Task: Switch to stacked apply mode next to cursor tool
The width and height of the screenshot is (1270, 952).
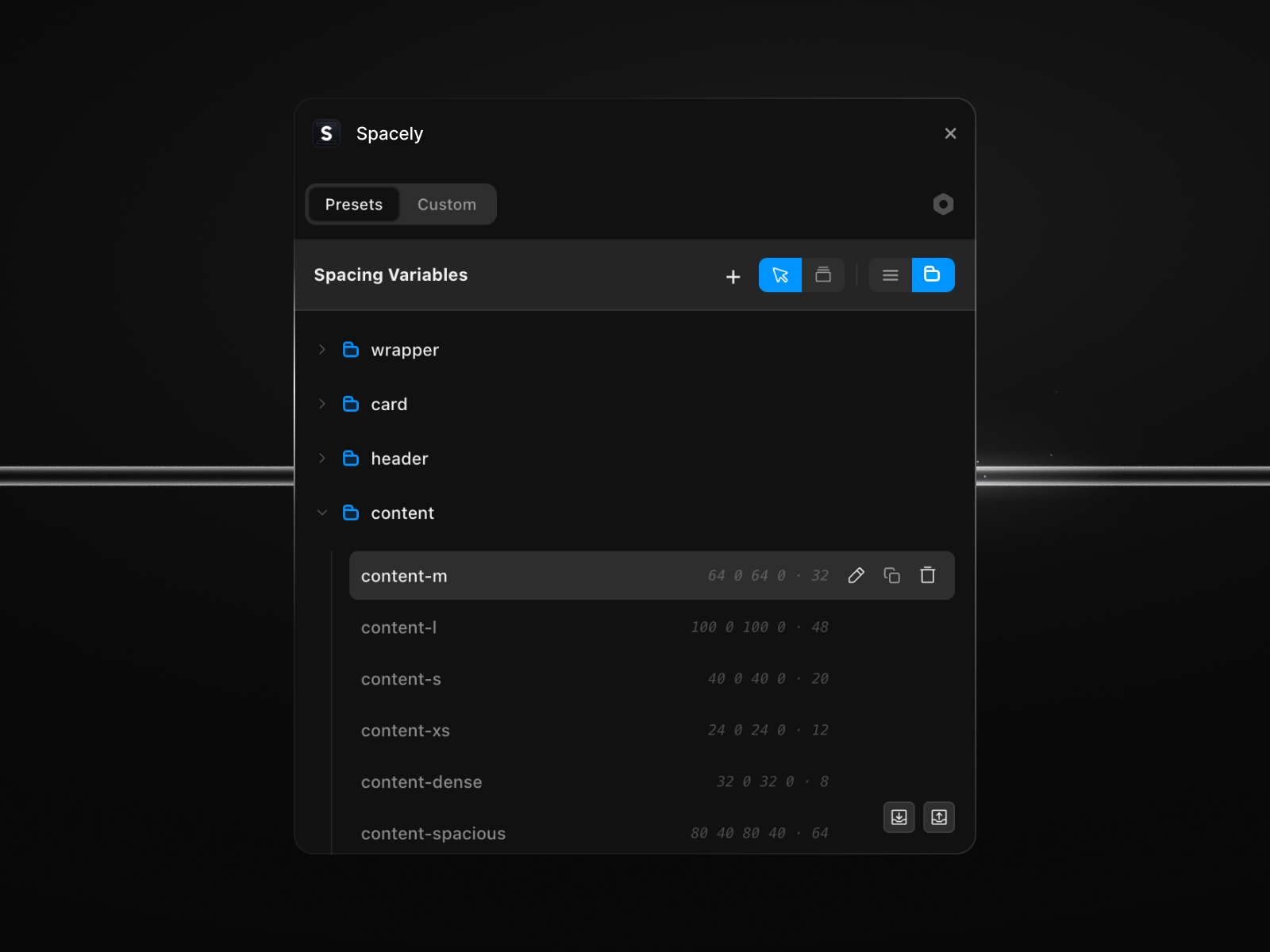Action: 823,275
